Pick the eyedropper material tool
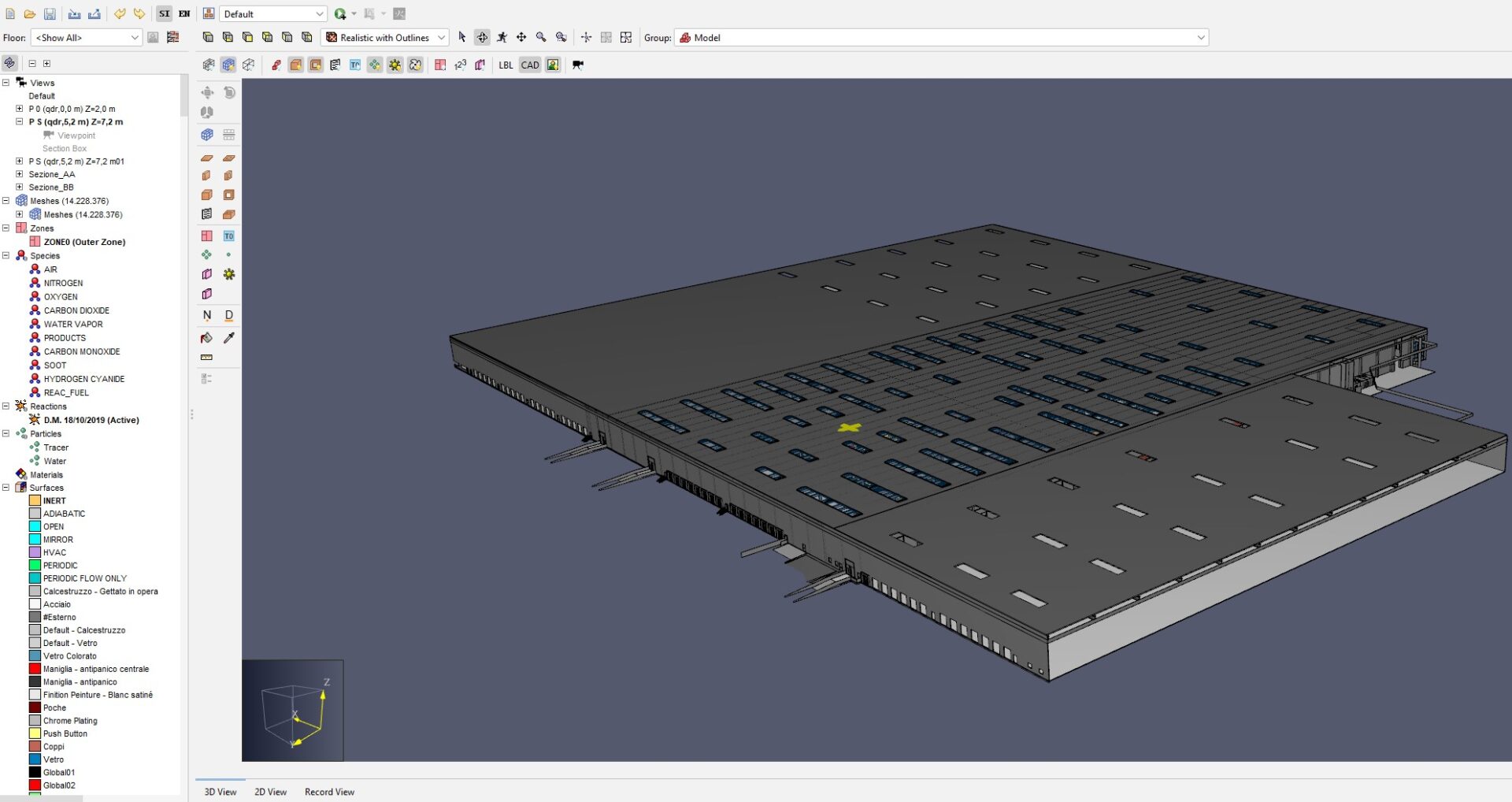 229,338
